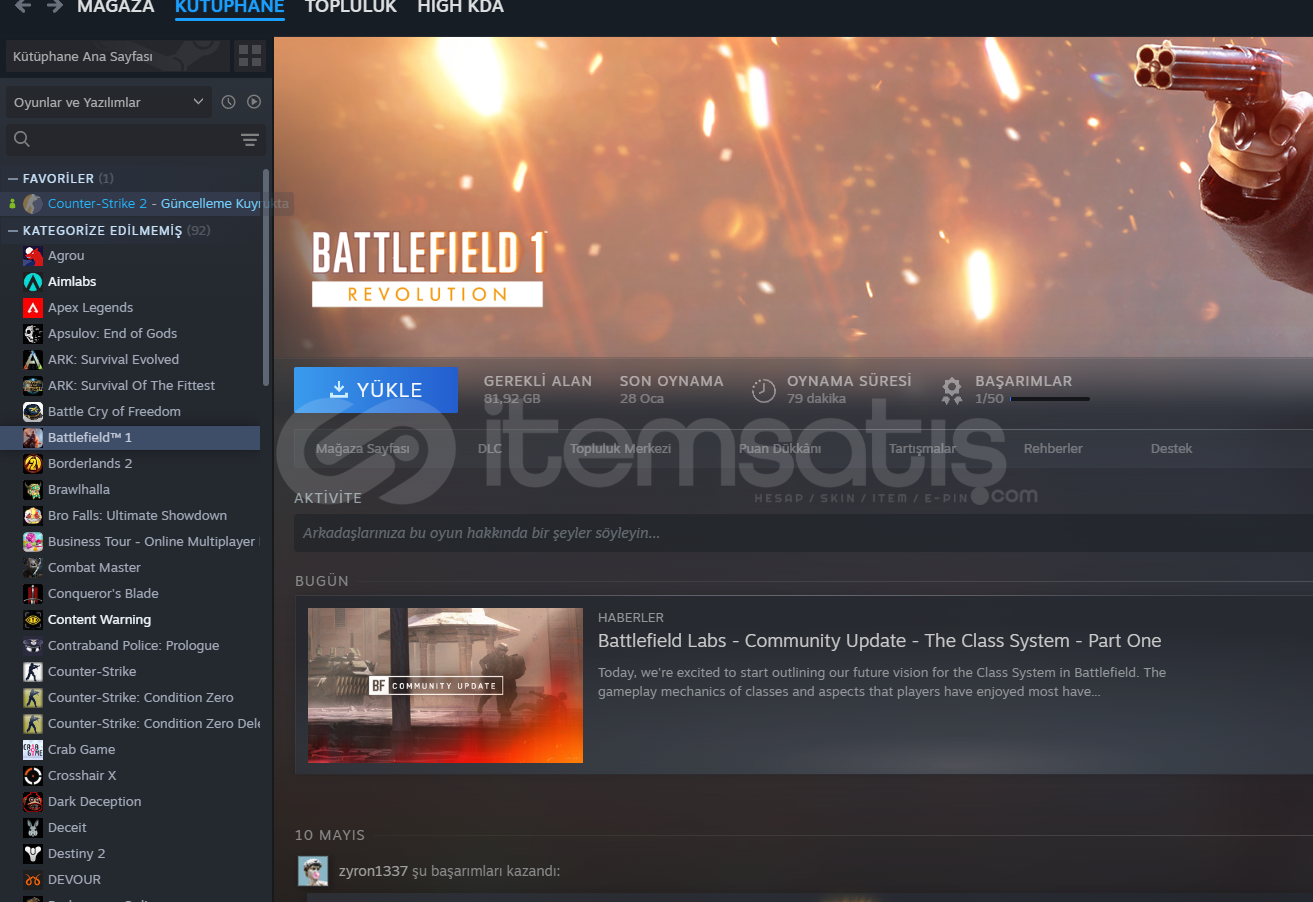Click the Brawlhalla icon
This screenshot has height=902, width=1313.
tap(33, 490)
